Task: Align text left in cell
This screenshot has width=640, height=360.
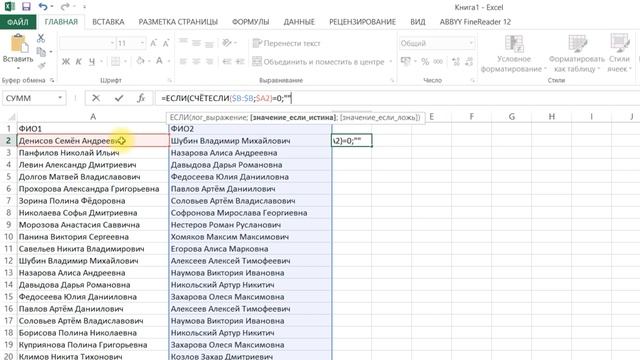Action: 183,62
